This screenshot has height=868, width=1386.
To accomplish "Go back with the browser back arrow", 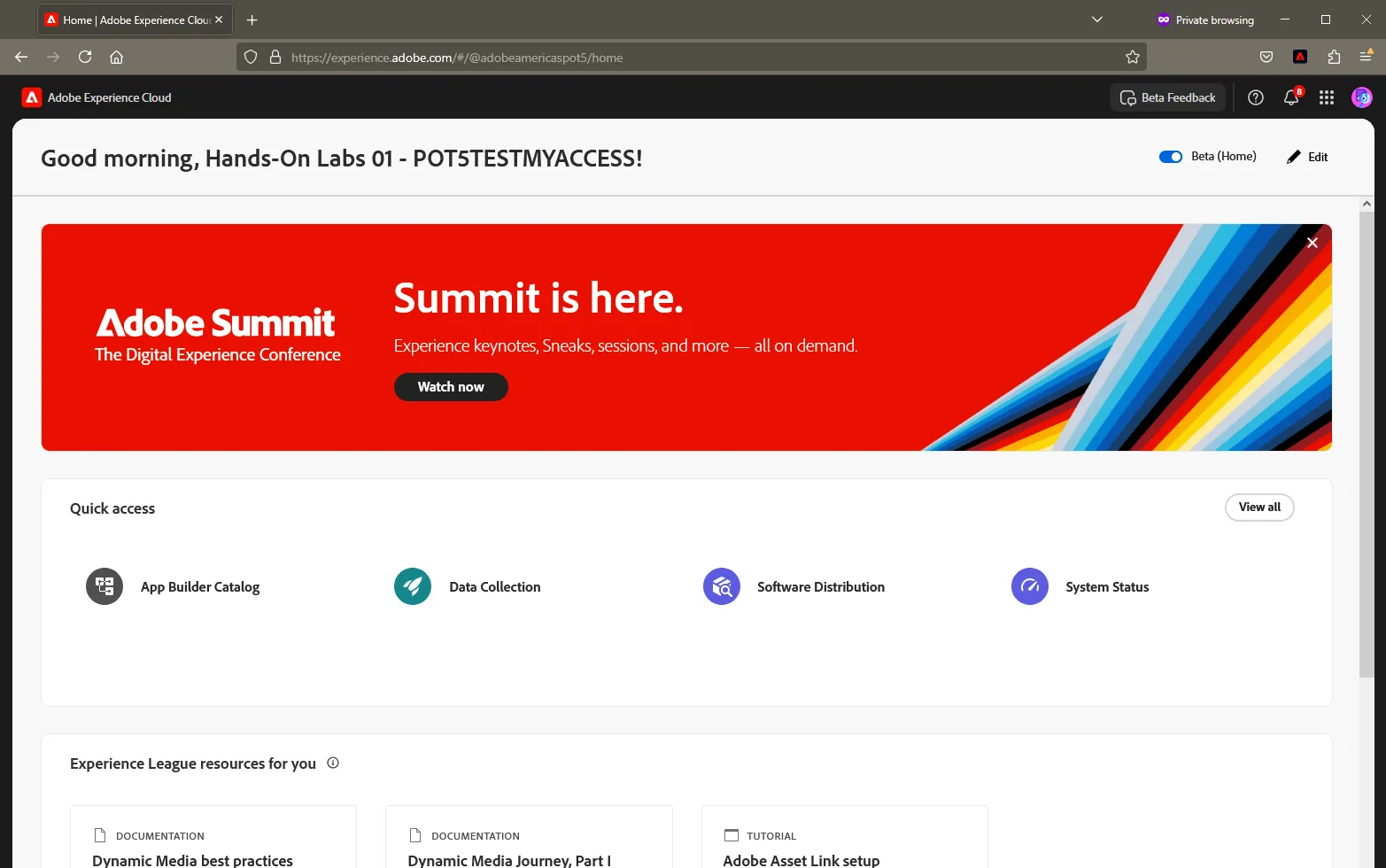I will click(21, 57).
